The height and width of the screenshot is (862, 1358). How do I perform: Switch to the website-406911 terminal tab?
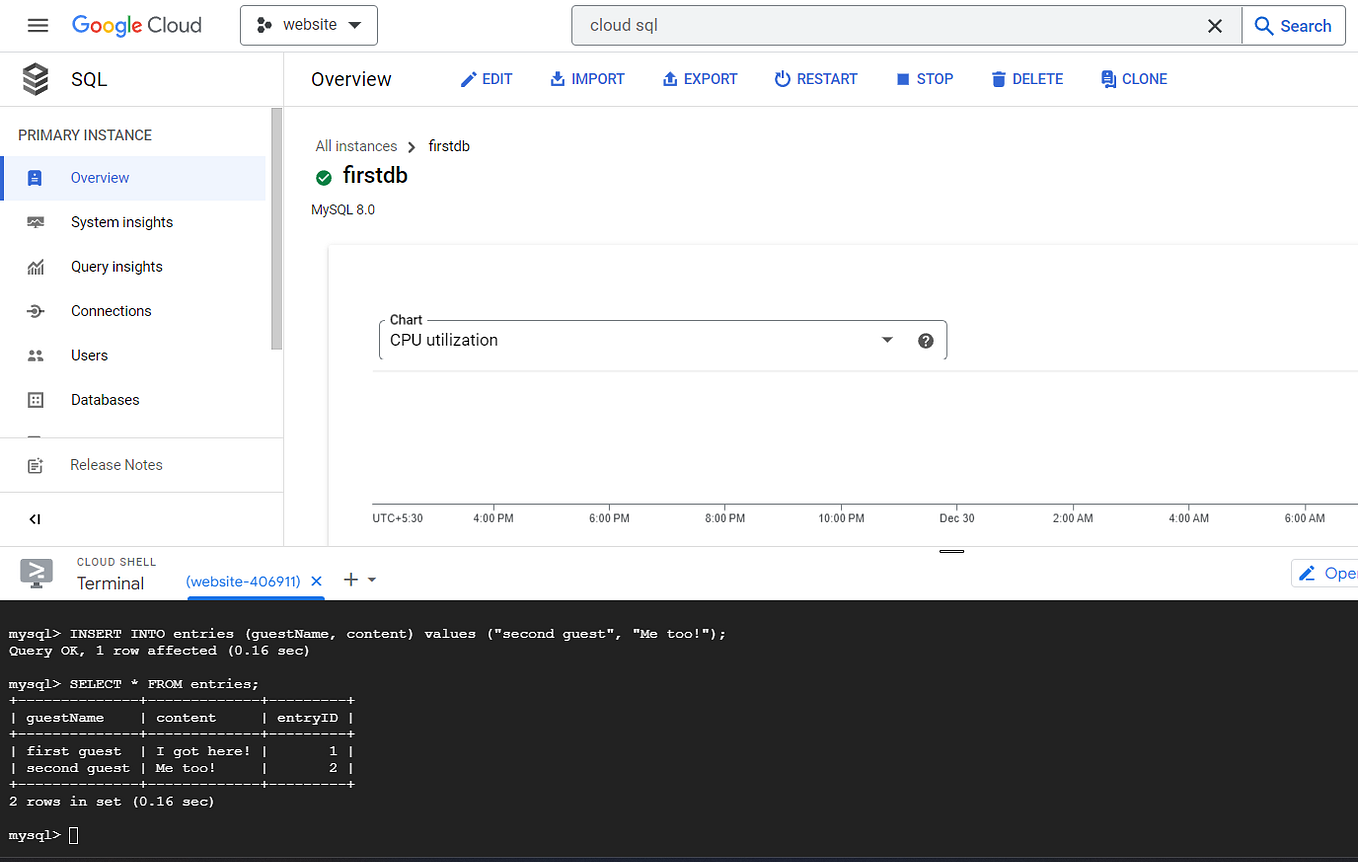pyautogui.click(x=243, y=580)
